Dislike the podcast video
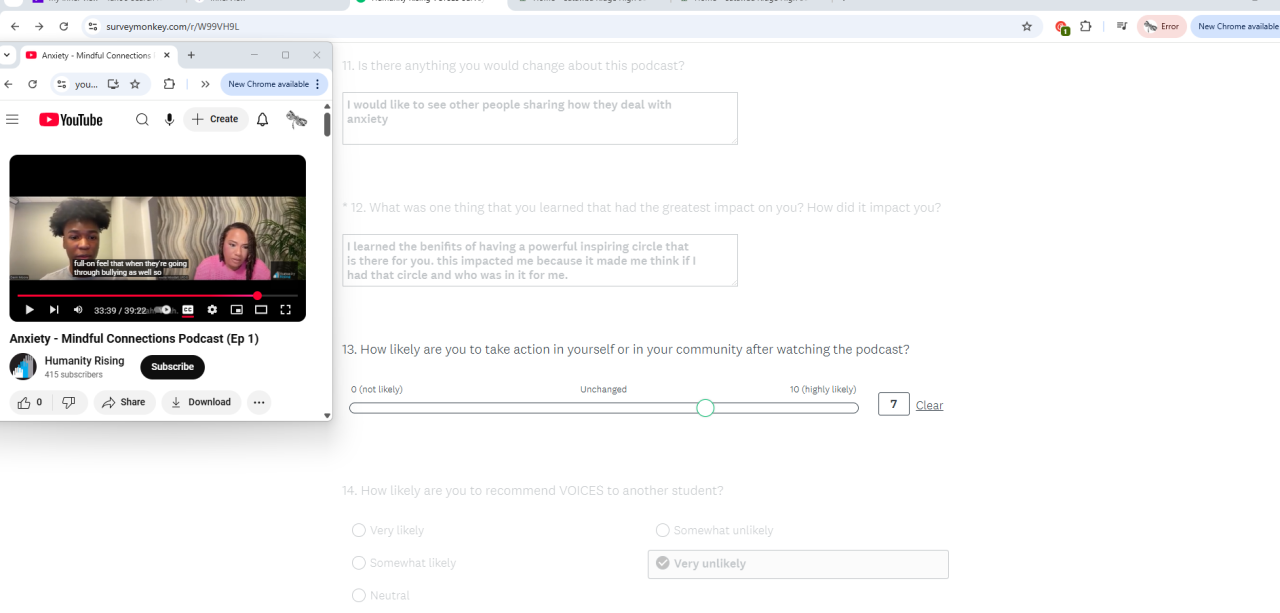The height and width of the screenshot is (613, 1280). (x=69, y=402)
